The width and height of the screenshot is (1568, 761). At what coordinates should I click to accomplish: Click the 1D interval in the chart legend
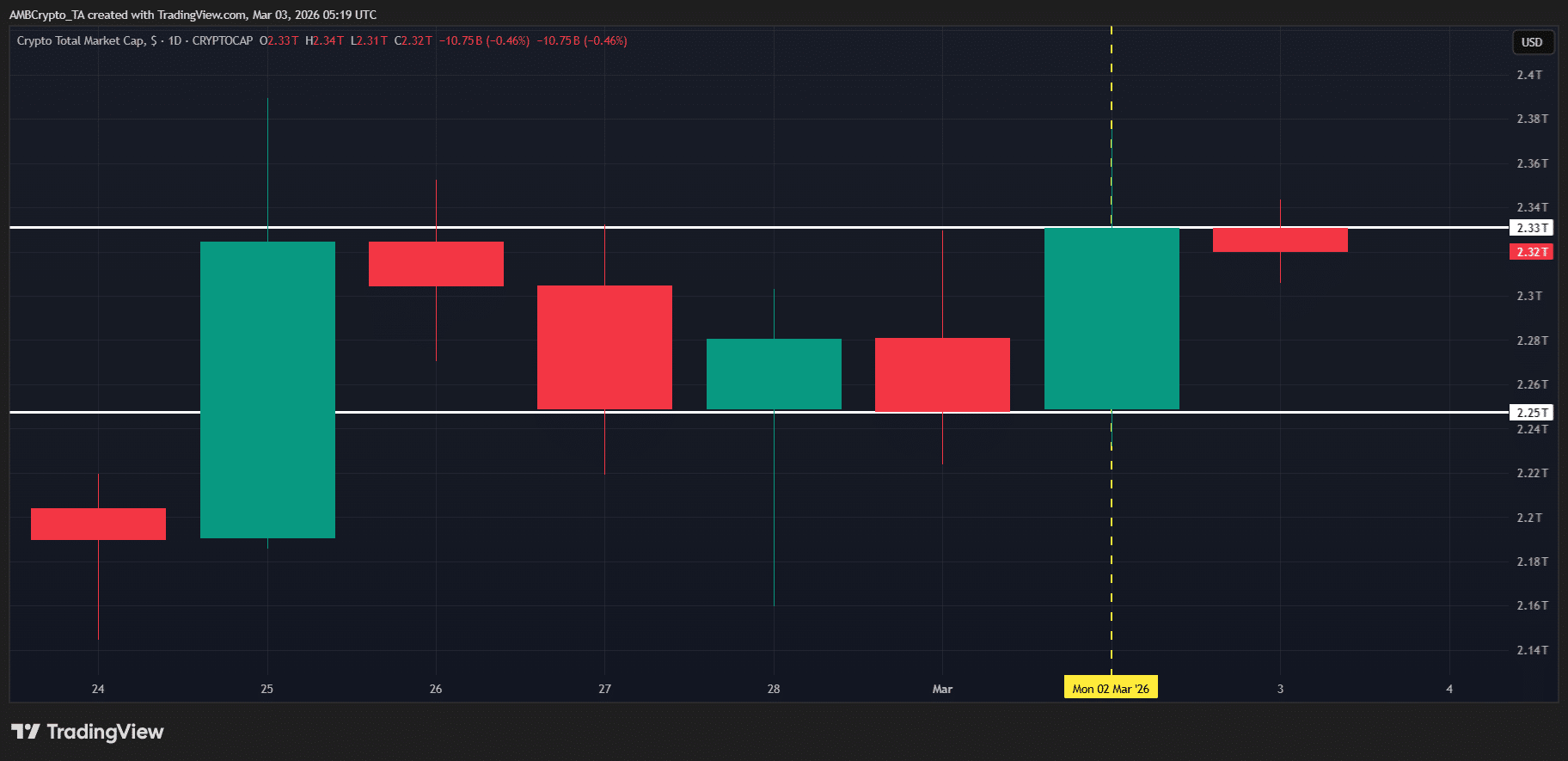pos(175,40)
